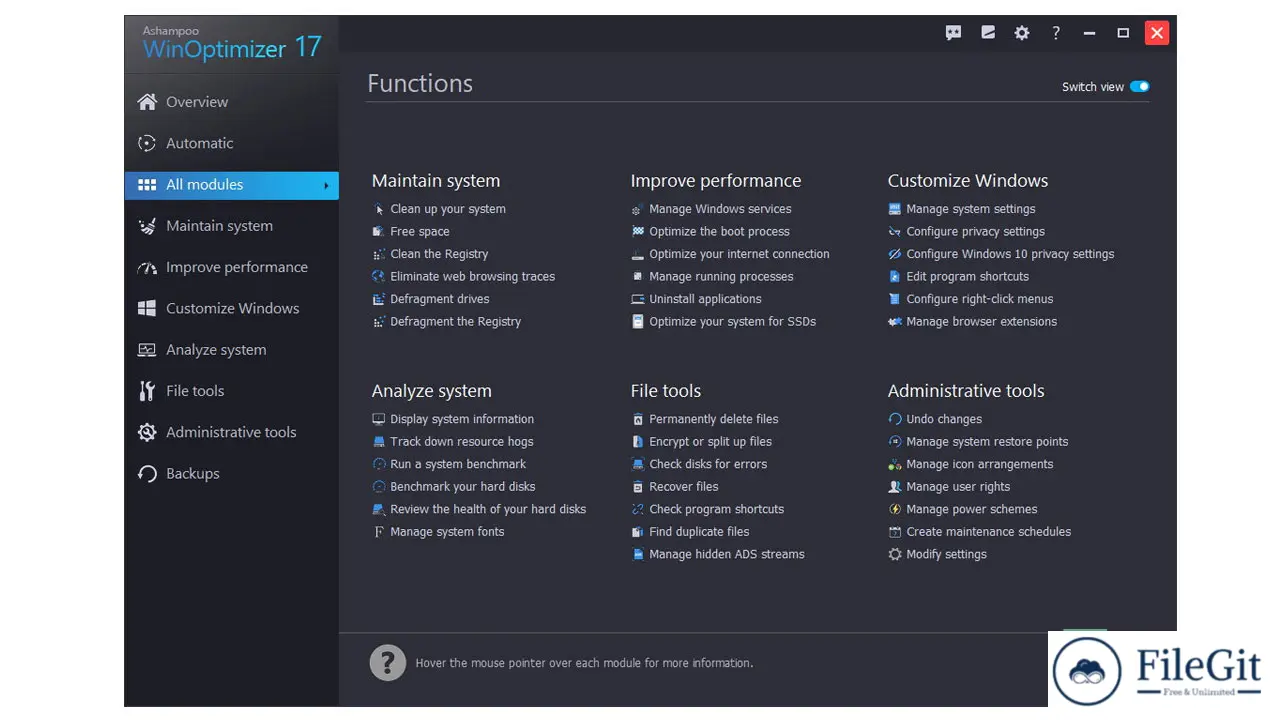Click the icon beside Manage Windows services
Viewport: 1280px width, 720px height.
[x=638, y=209]
